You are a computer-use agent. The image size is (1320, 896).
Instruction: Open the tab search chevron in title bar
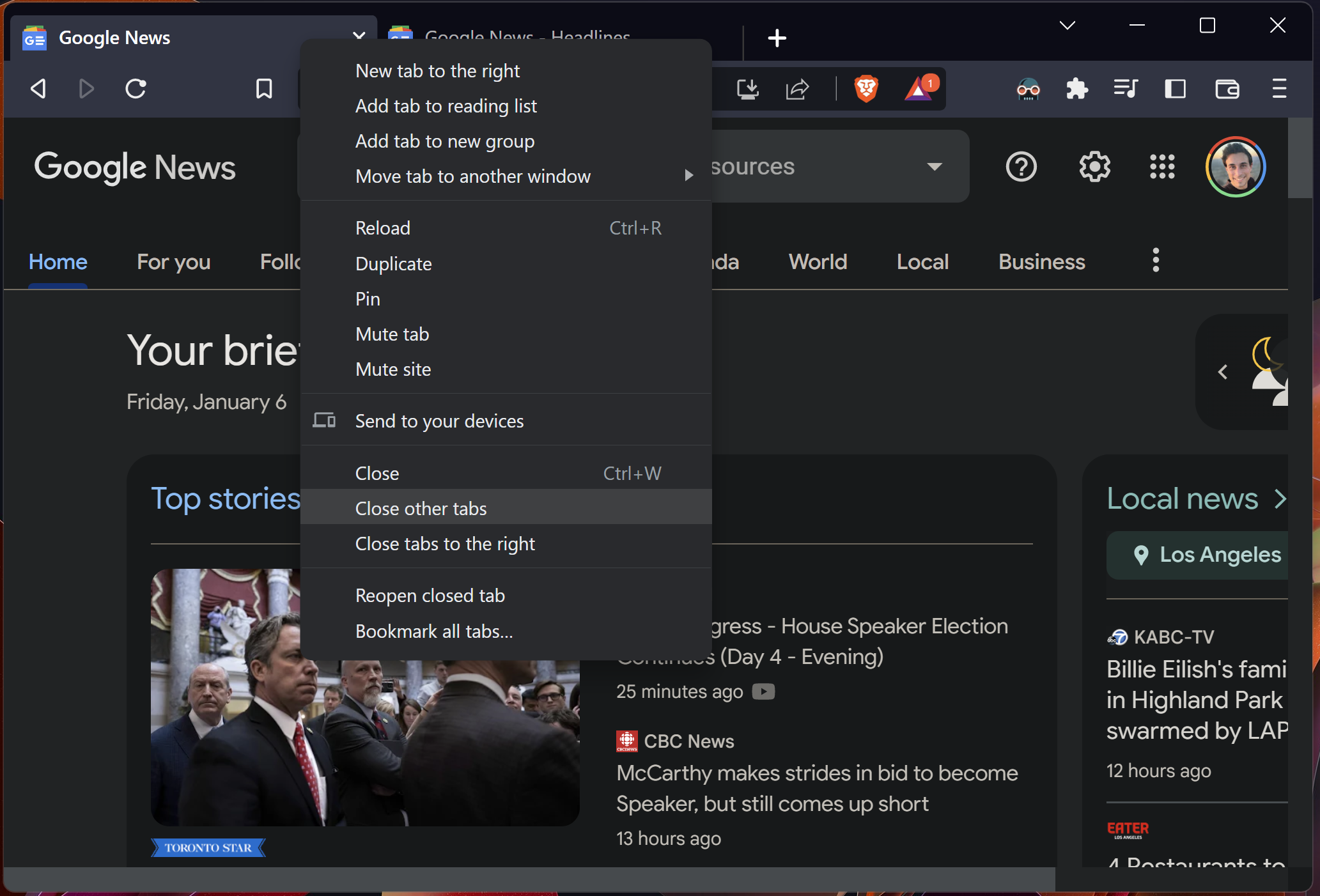(1067, 26)
